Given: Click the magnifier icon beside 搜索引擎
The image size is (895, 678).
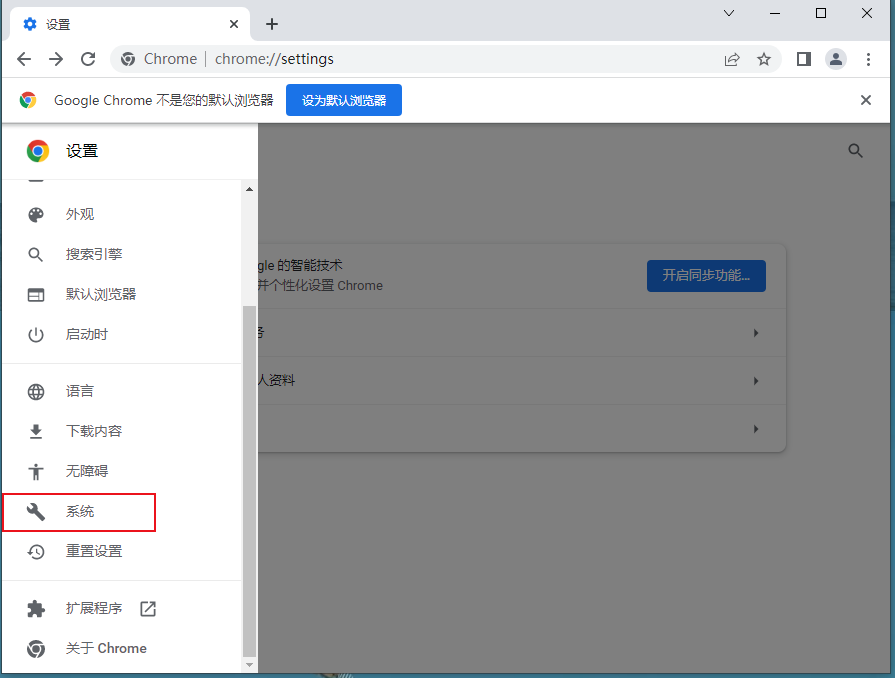Looking at the screenshot, I should point(36,255).
